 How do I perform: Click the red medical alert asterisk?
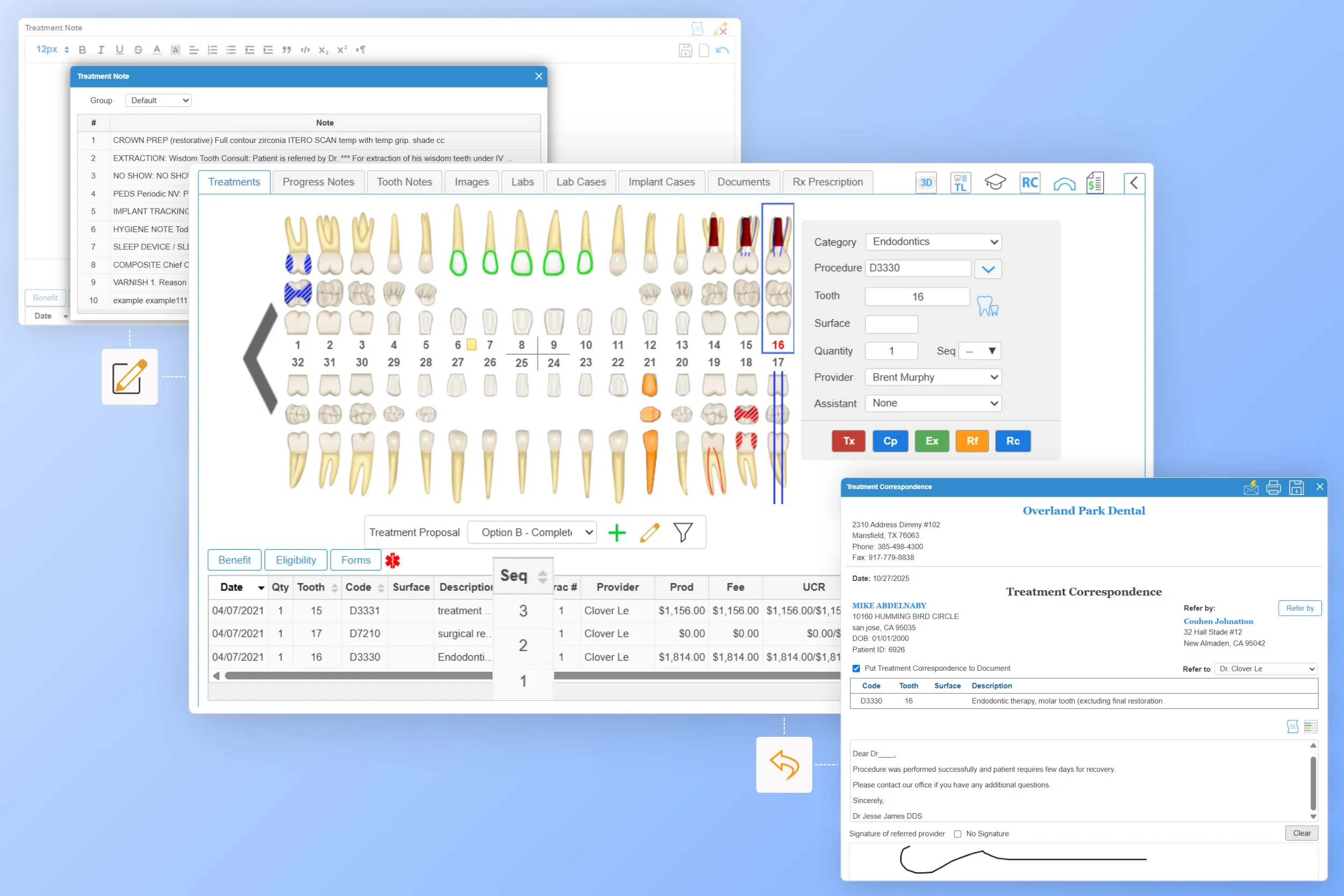[392, 561]
